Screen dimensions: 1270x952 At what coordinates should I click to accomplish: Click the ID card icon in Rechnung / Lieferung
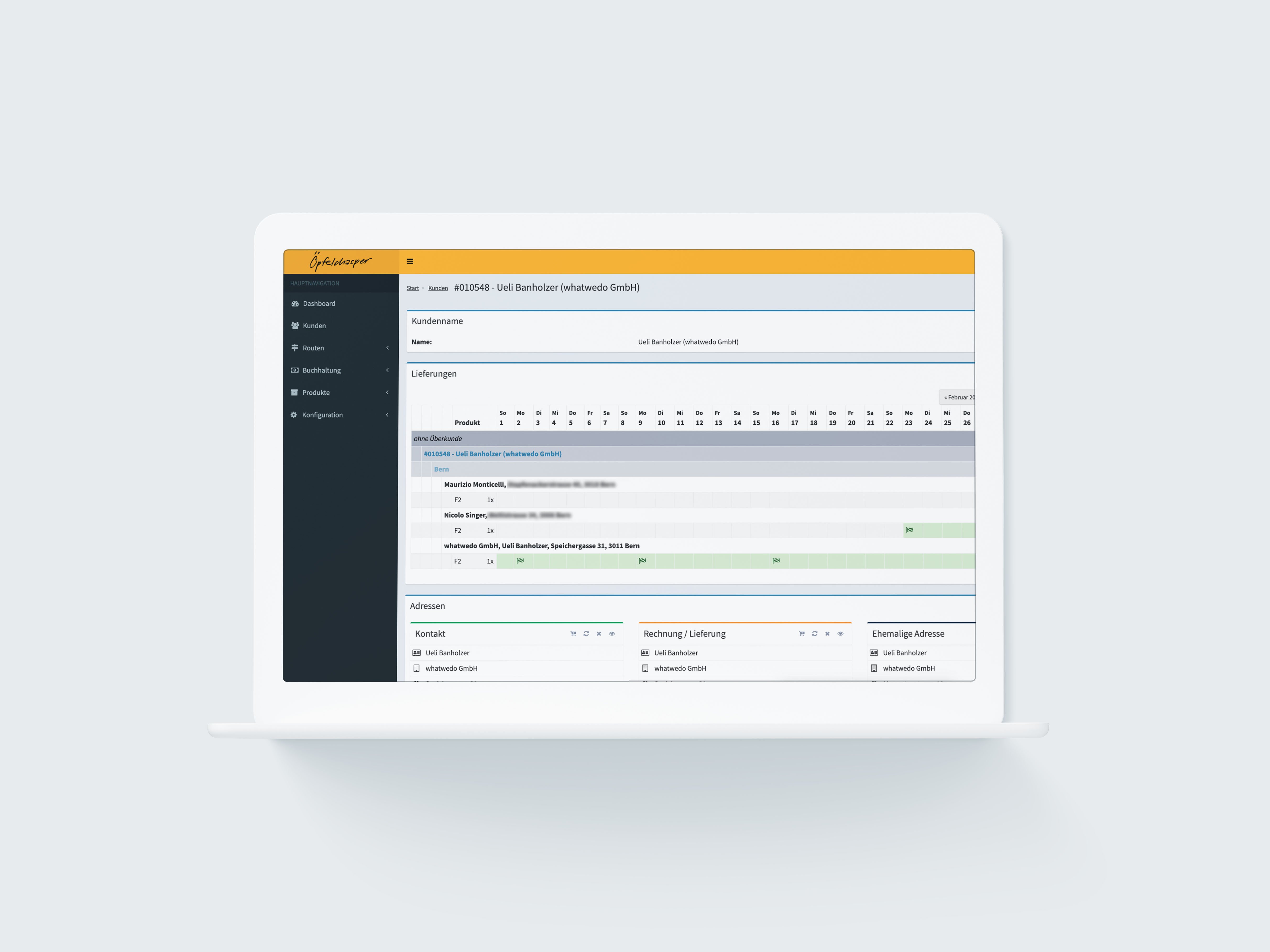[x=645, y=653]
